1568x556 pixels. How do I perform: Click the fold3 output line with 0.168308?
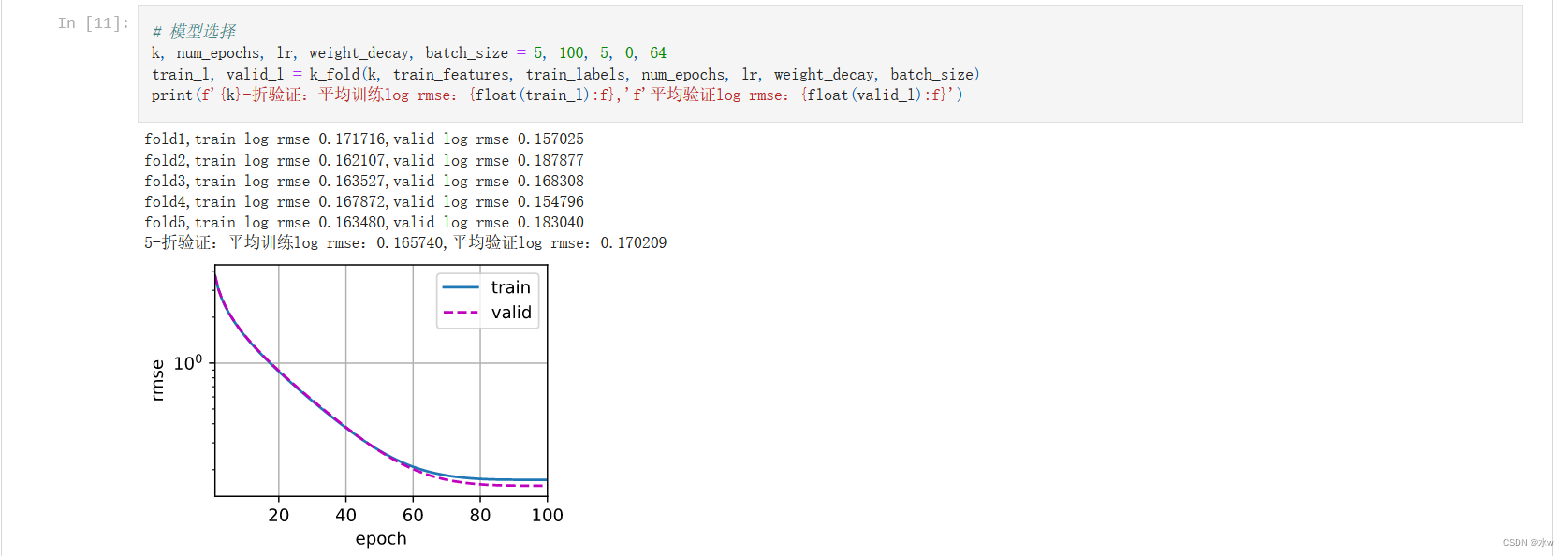pos(364,182)
